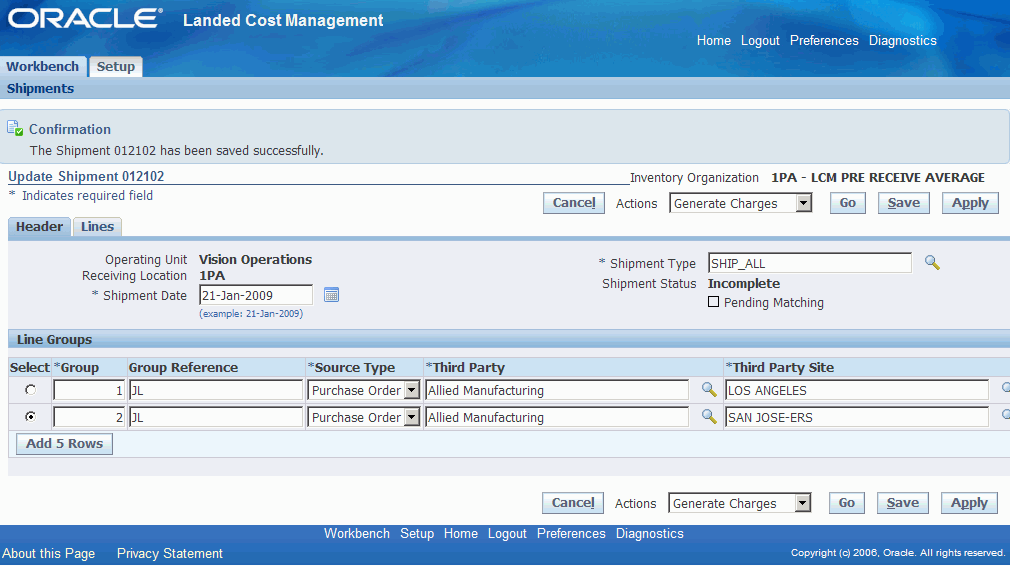Click the bottom Cancel button
The image size is (1010, 566).
(573, 503)
